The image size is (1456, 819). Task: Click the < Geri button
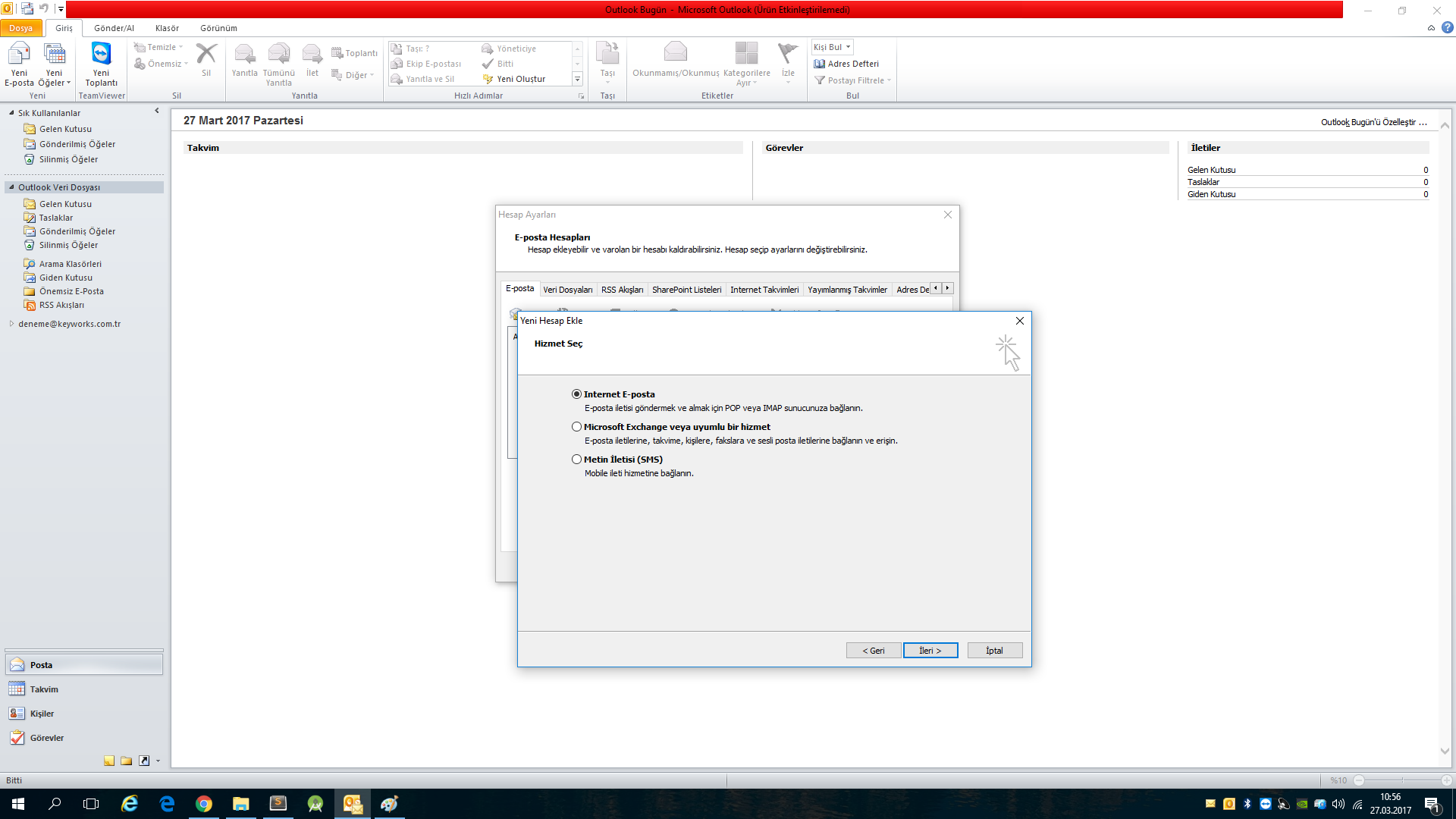874,651
